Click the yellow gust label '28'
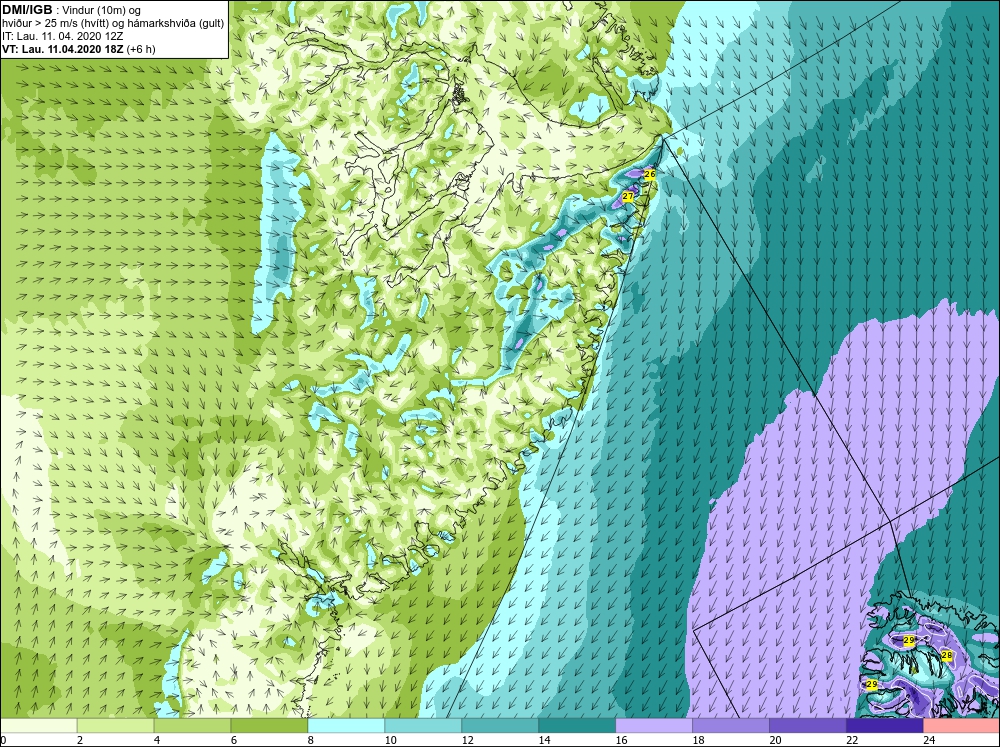This screenshot has width=1000, height=747. coord(947,655)
